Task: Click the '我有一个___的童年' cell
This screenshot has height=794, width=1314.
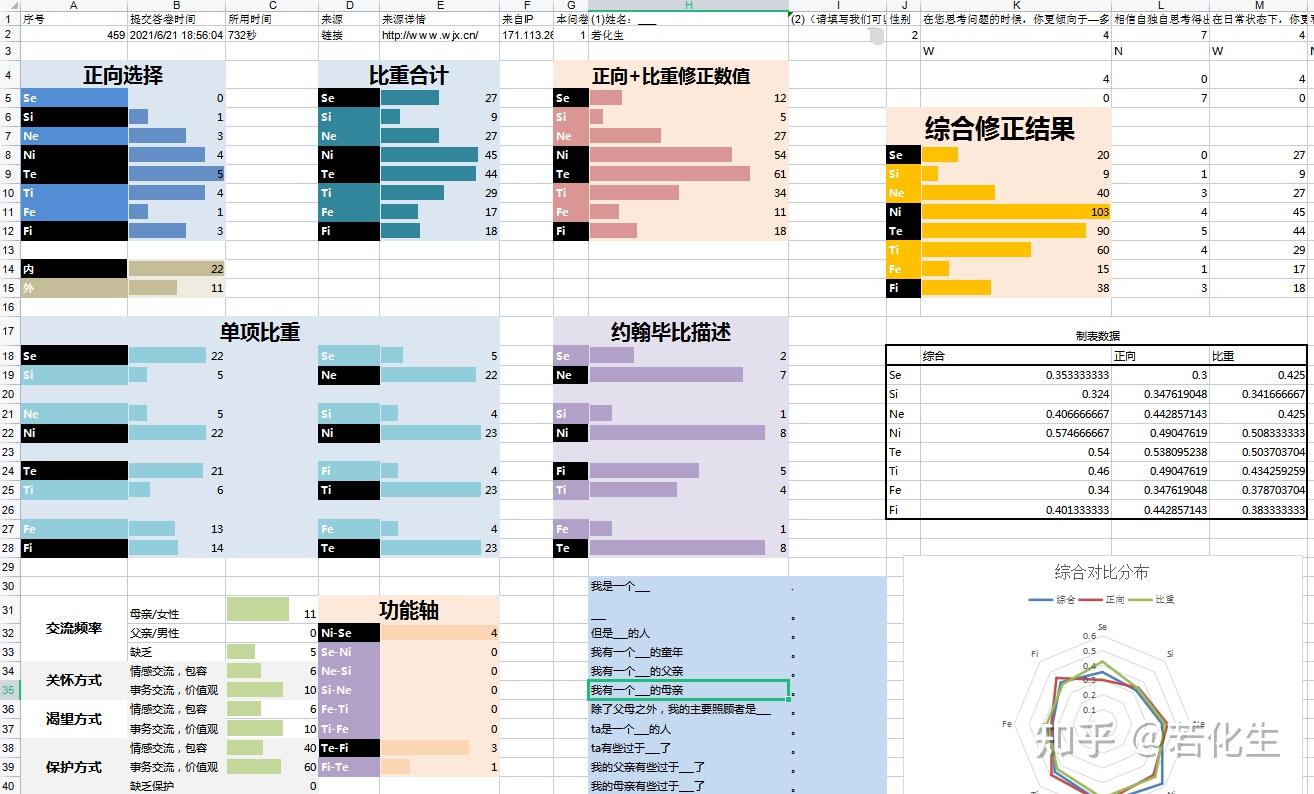Action: click(688, 651)
